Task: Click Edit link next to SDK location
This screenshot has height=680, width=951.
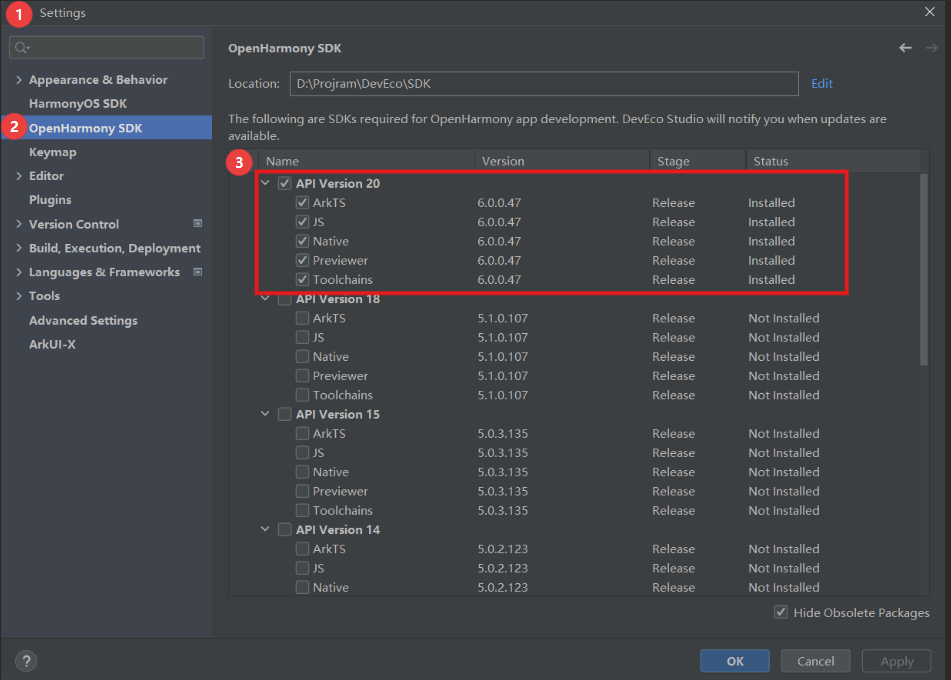Action: [x=822, y=84]
